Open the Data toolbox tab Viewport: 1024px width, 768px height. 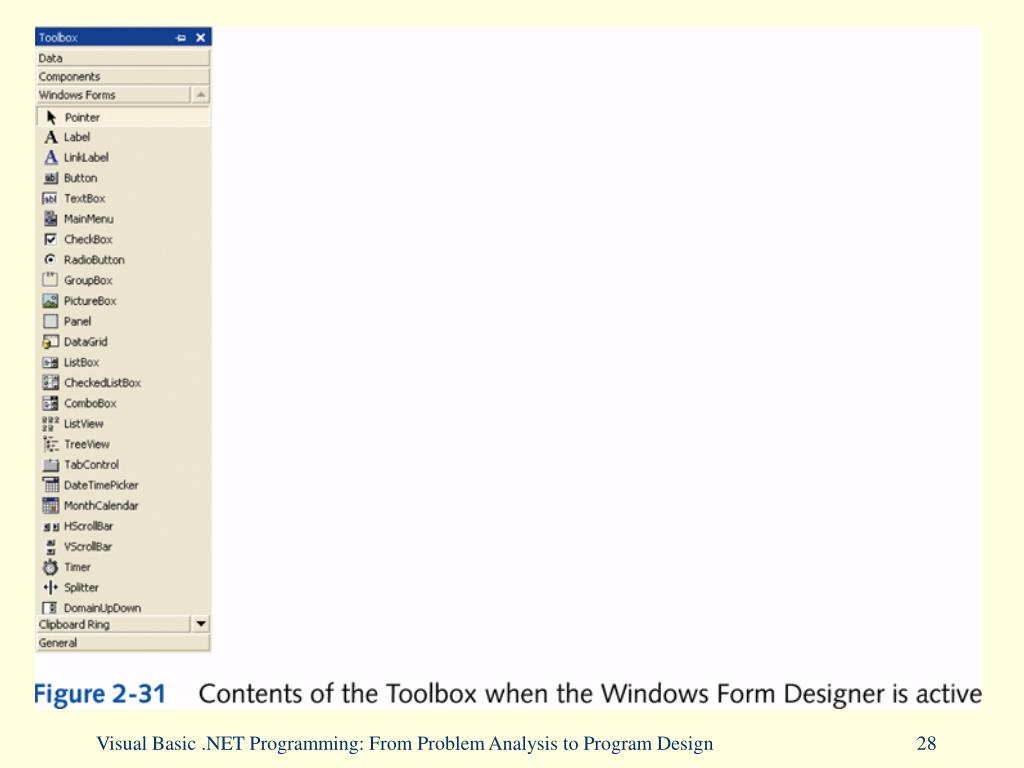pyautogui.click(x=123, y=58)
